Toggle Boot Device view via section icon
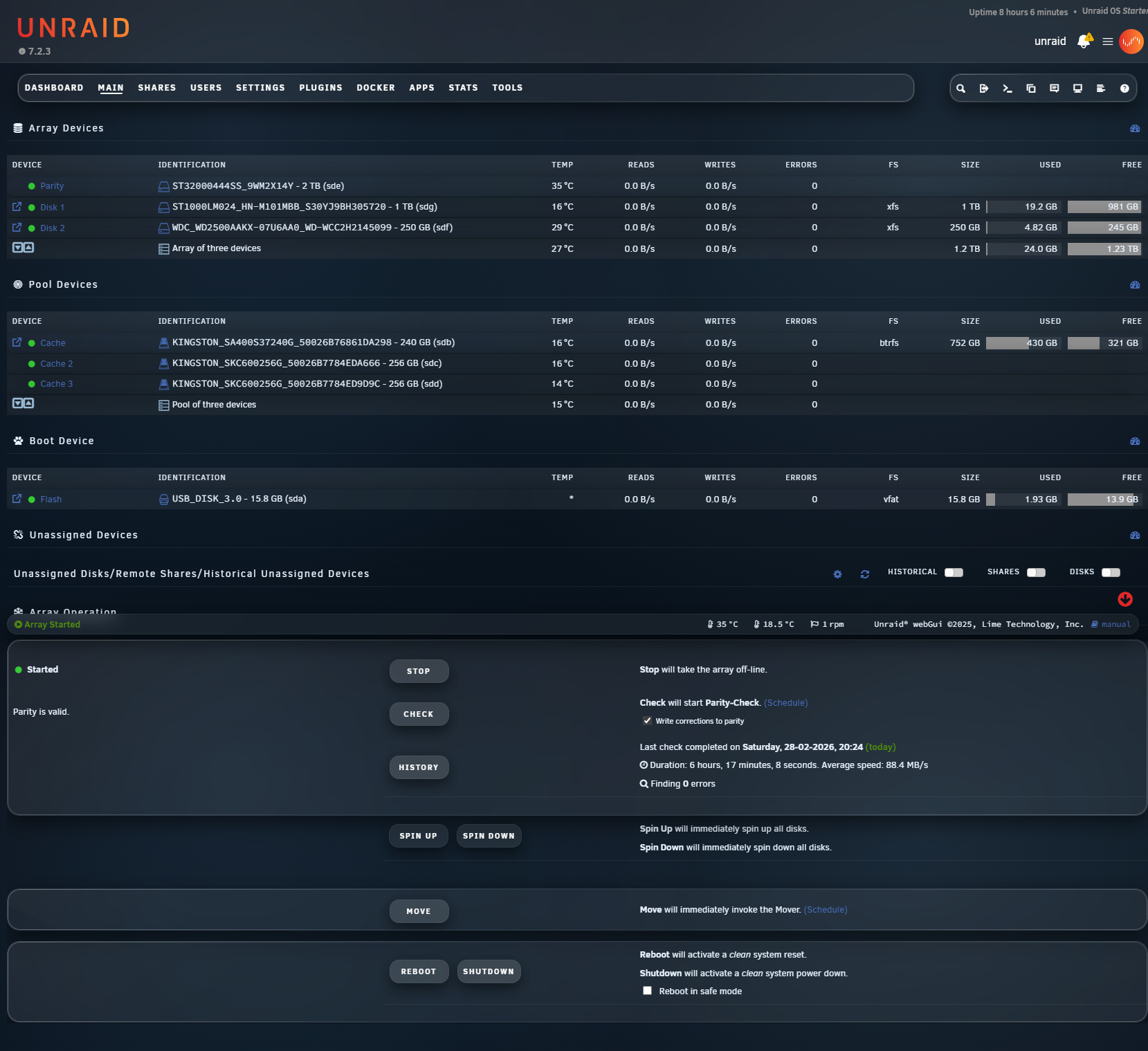The width and height of the screenshot is (1148, 1051). point(1135,441)
